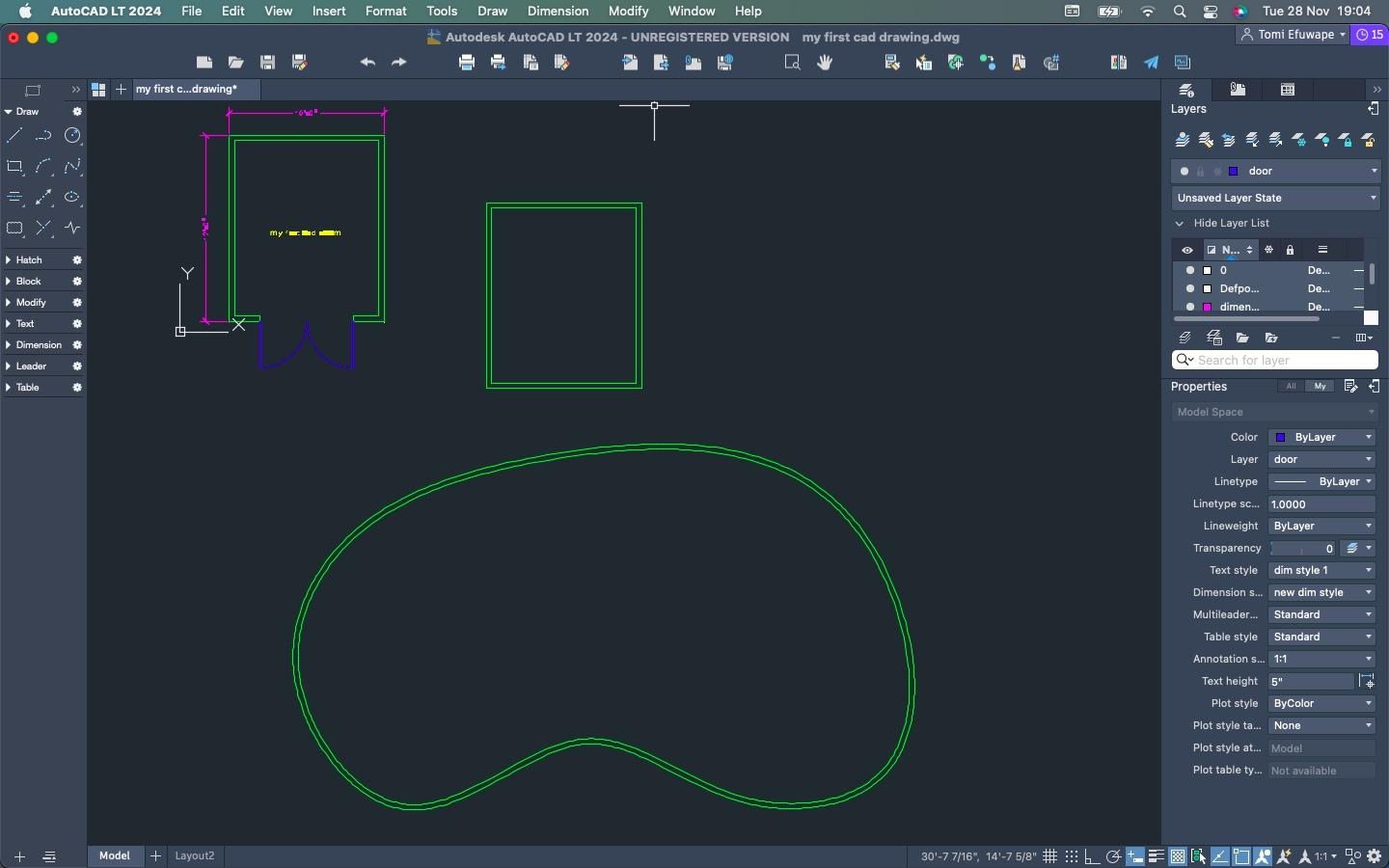Toggle visibility of dimen... layer
This screenshot has width=1389, height=868.
click(1189, 307)
